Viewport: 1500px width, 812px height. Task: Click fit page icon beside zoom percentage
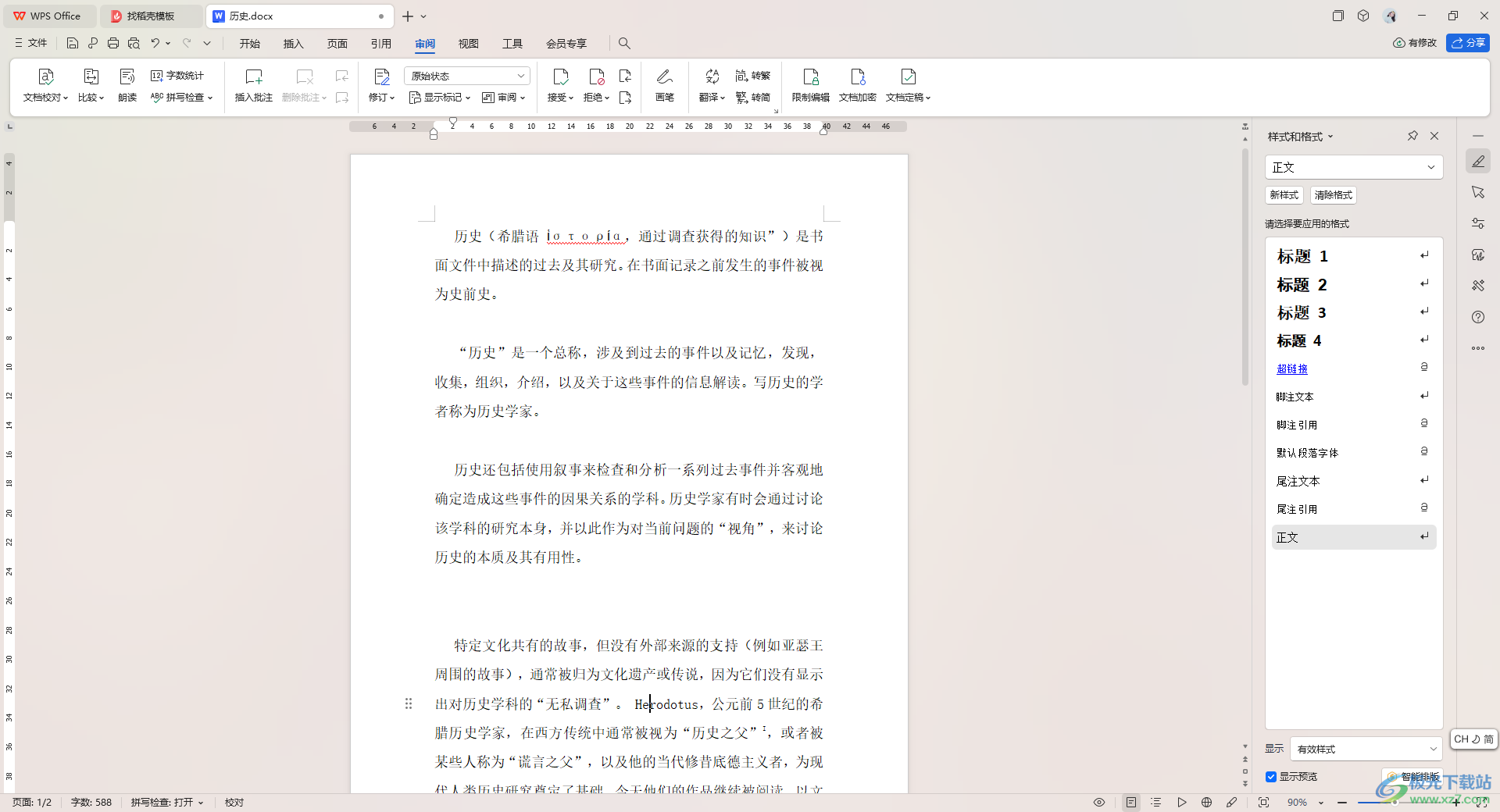[1263, 803]
